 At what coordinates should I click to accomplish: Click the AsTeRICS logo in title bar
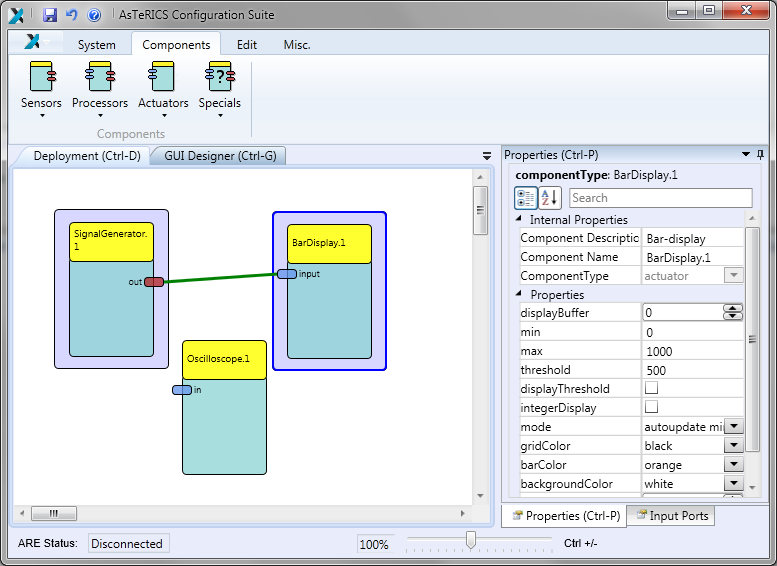coord(16,15)
